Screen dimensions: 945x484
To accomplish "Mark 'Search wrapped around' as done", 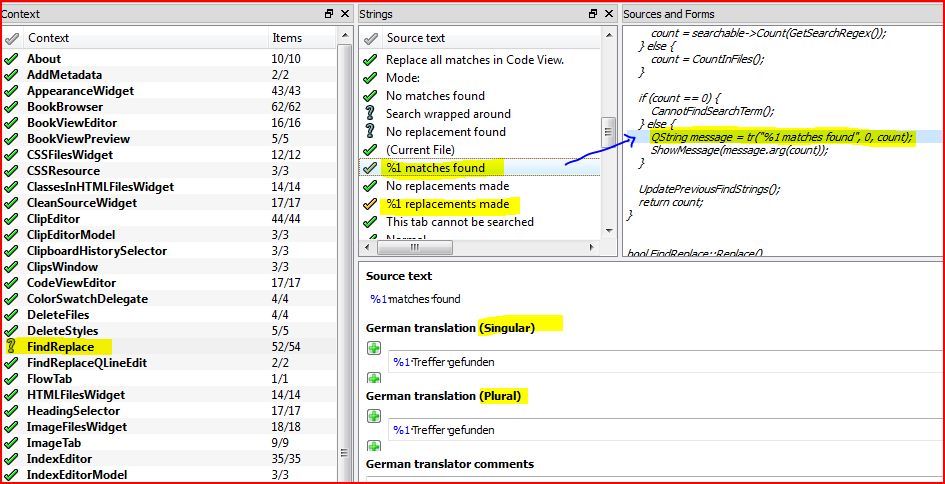I will (x=370, y=114).
